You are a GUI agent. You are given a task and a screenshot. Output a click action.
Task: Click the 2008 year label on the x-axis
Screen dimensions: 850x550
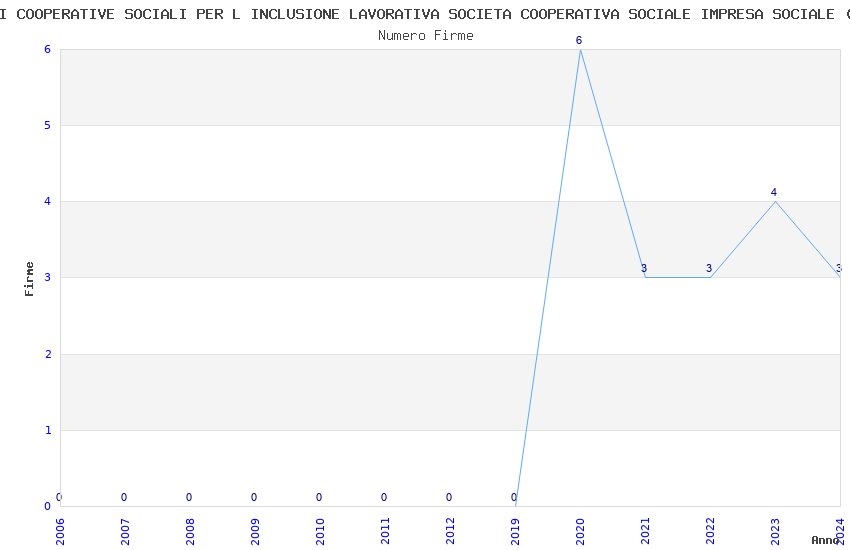[x=190, y=531]
